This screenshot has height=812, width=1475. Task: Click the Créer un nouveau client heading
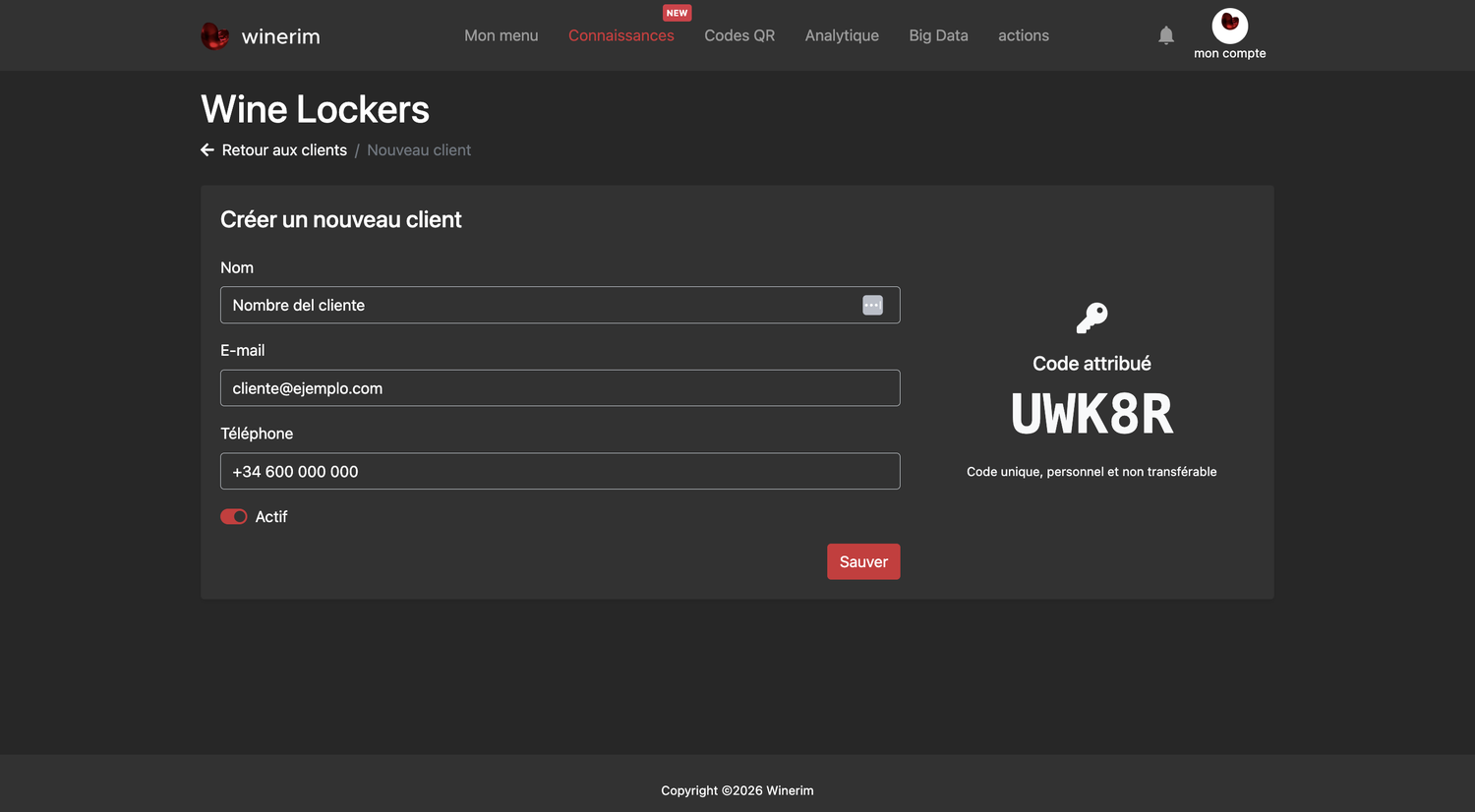click(340, 219)
